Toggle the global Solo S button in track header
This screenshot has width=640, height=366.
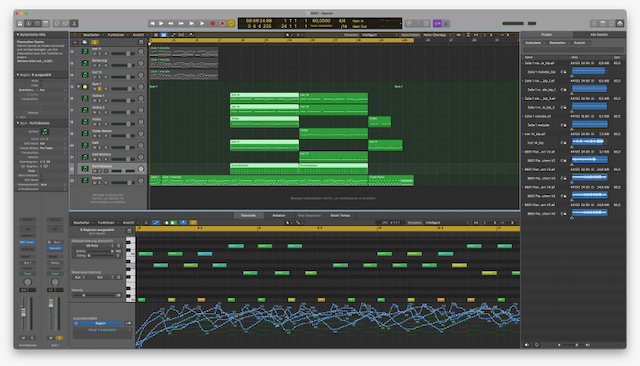[95, 42]
